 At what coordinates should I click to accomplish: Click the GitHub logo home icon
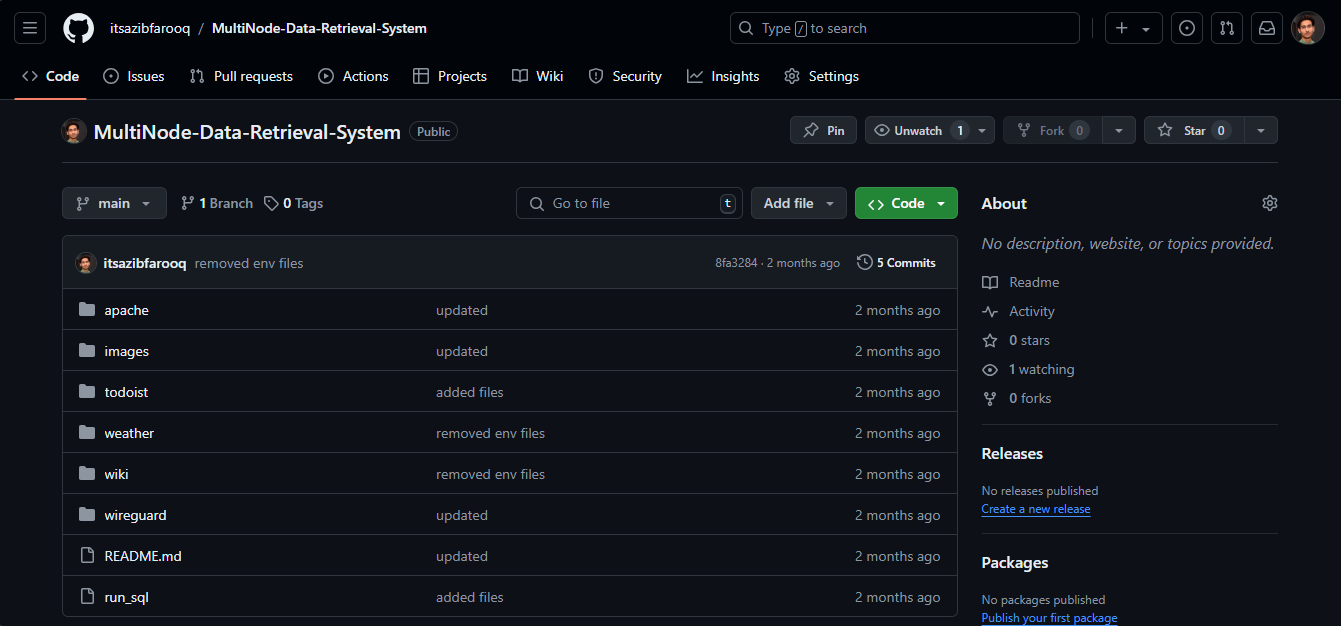[x=78, y=28]
